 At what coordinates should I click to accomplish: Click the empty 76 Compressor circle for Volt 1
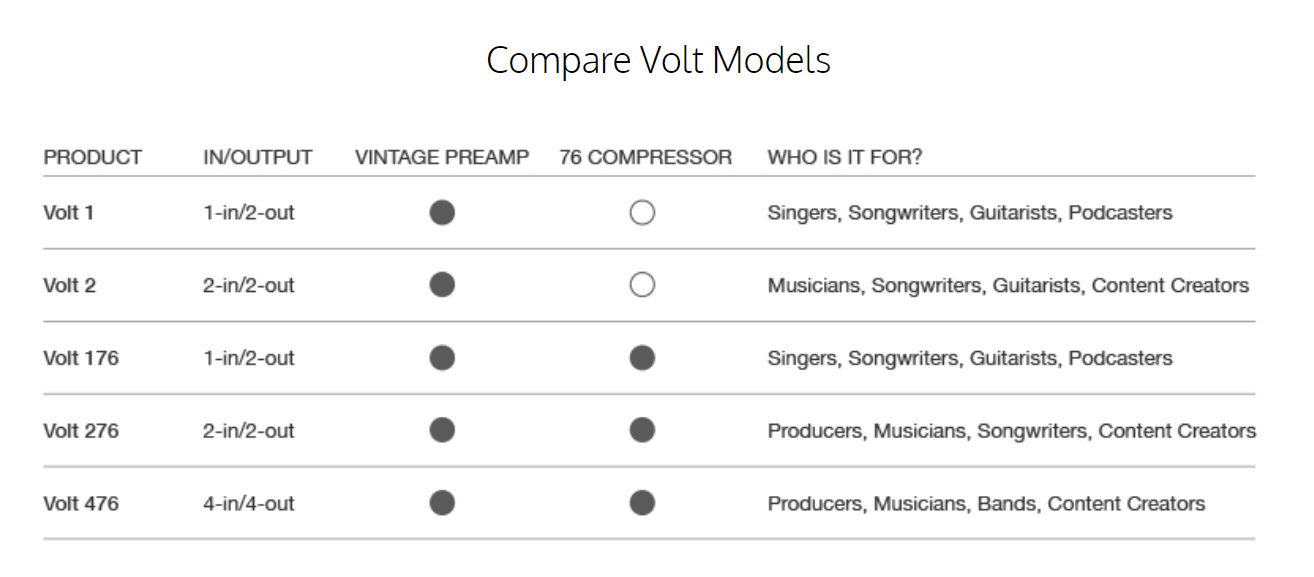coord(642,212)
